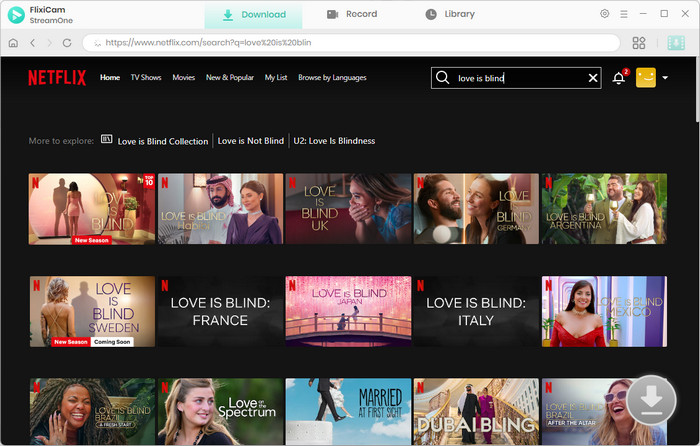Select the Love Is Blind Sweden thumbnail

(x=92, y=311)
